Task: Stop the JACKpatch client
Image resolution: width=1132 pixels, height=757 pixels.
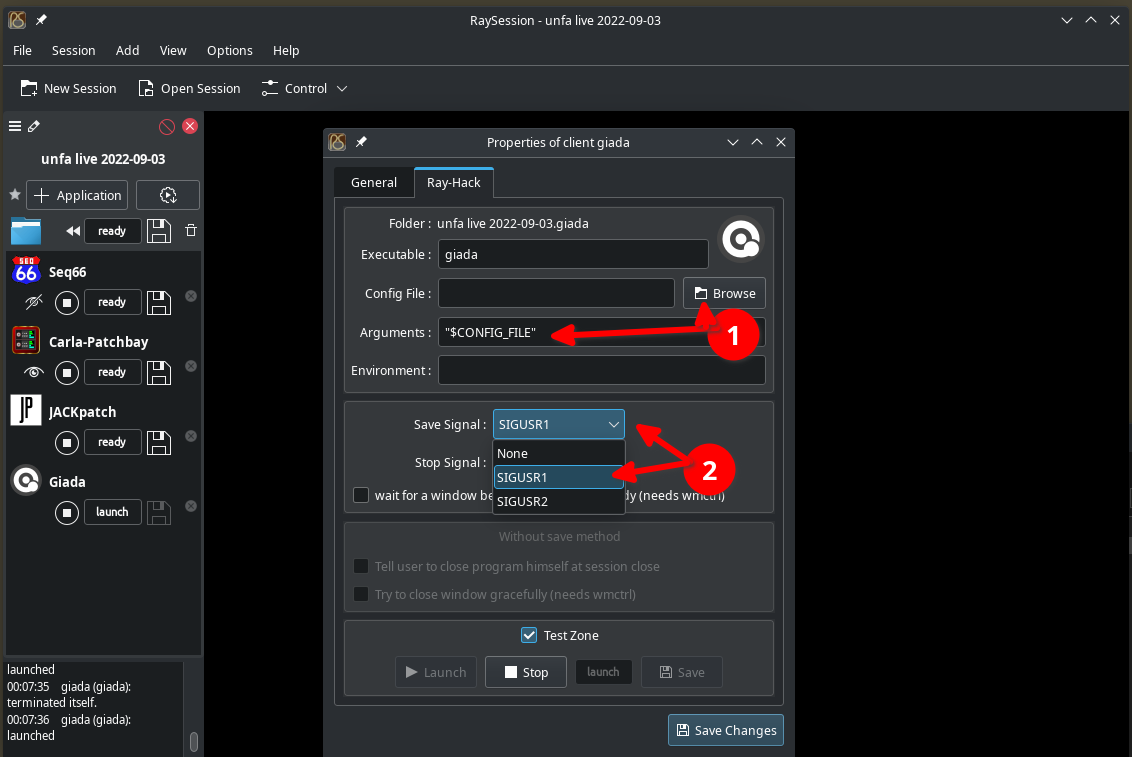Action: click(66, 442)
